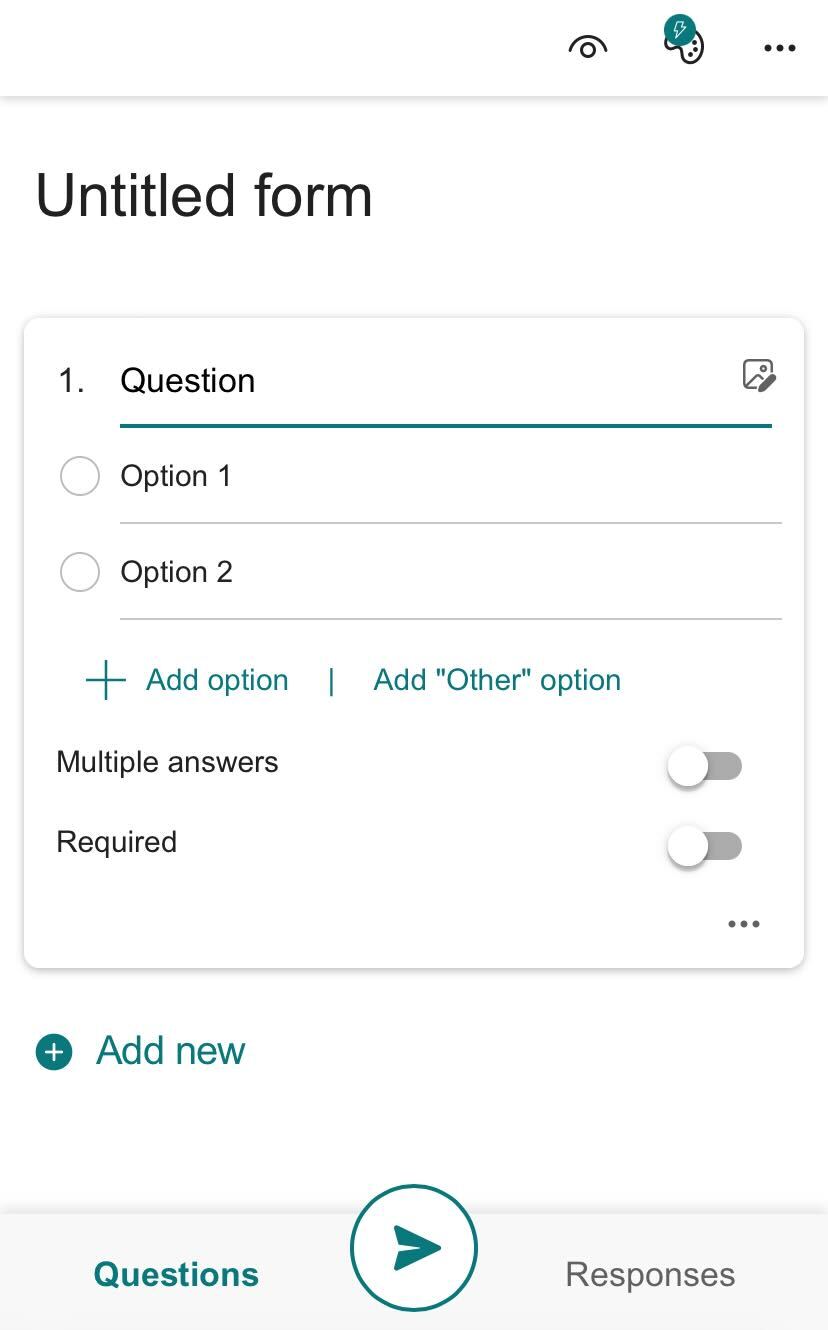Click the preview eye icon
828x1330 pixels.
click(x=588, y=47)
